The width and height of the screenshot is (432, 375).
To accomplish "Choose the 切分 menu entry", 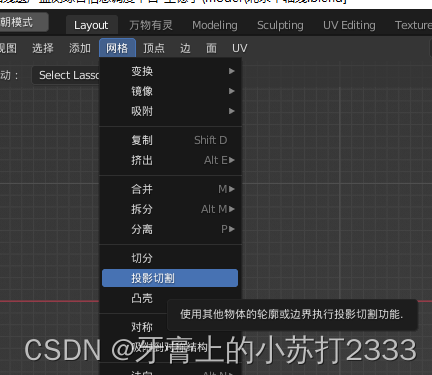I will [x=170, y=258].
